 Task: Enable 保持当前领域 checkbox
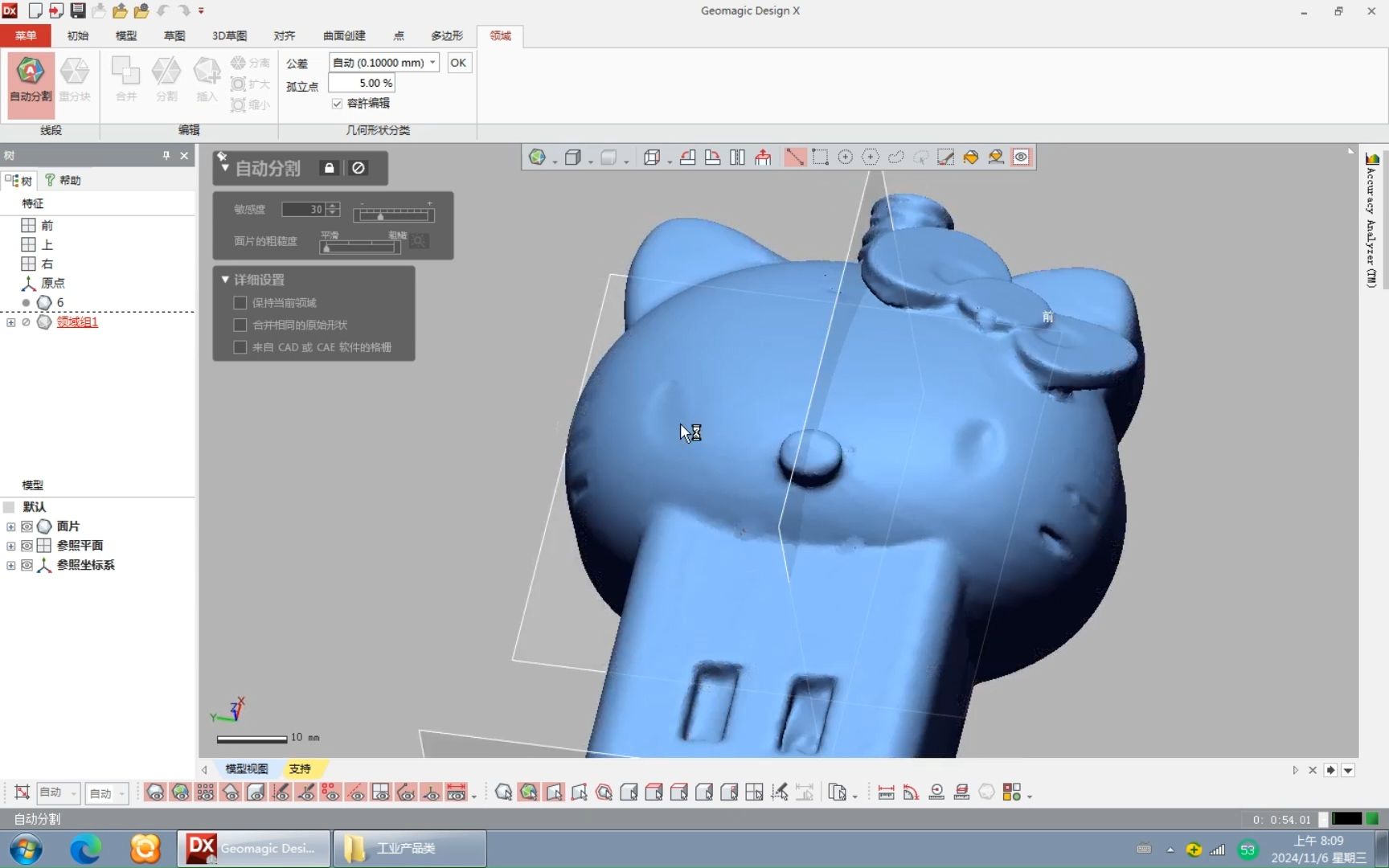[x=240, y=303]
